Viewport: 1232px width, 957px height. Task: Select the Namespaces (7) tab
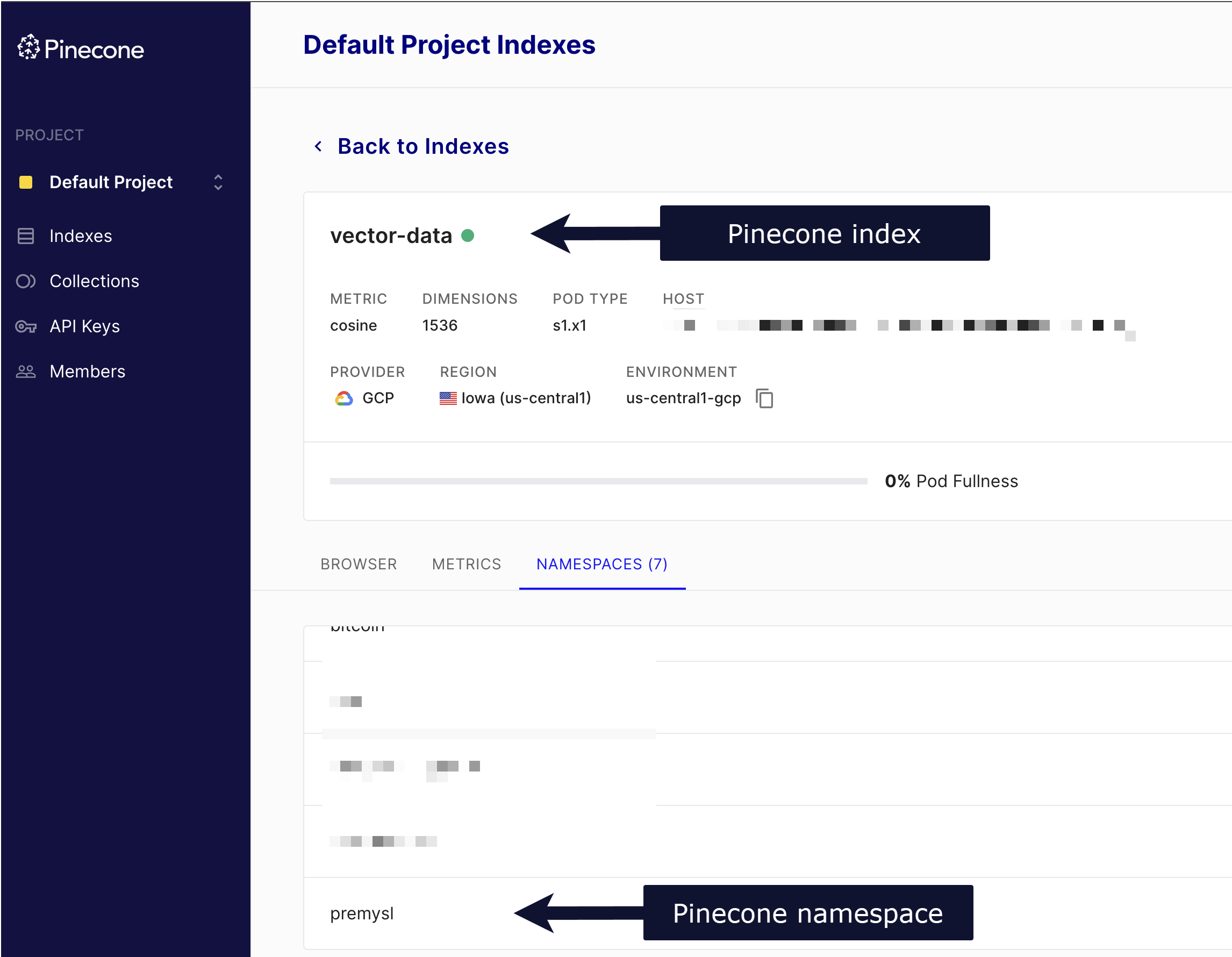point(602,563)
